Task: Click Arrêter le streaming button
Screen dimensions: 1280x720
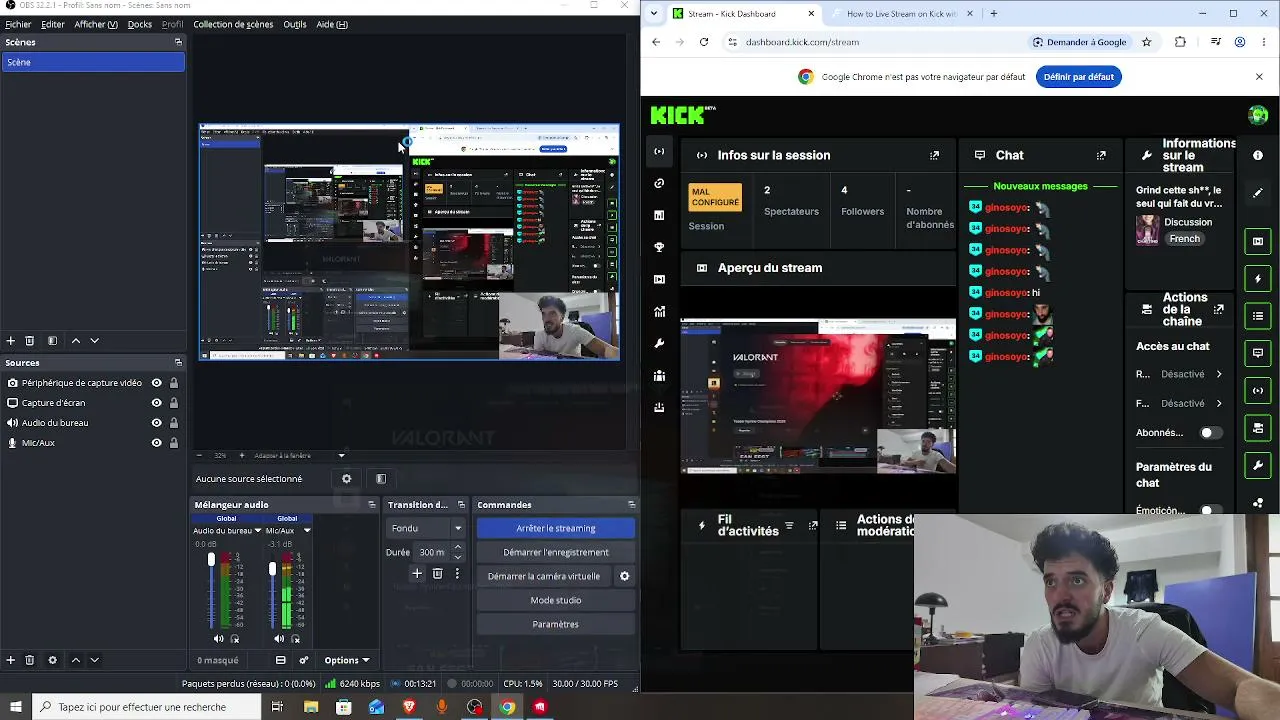Action: point(556,528)
